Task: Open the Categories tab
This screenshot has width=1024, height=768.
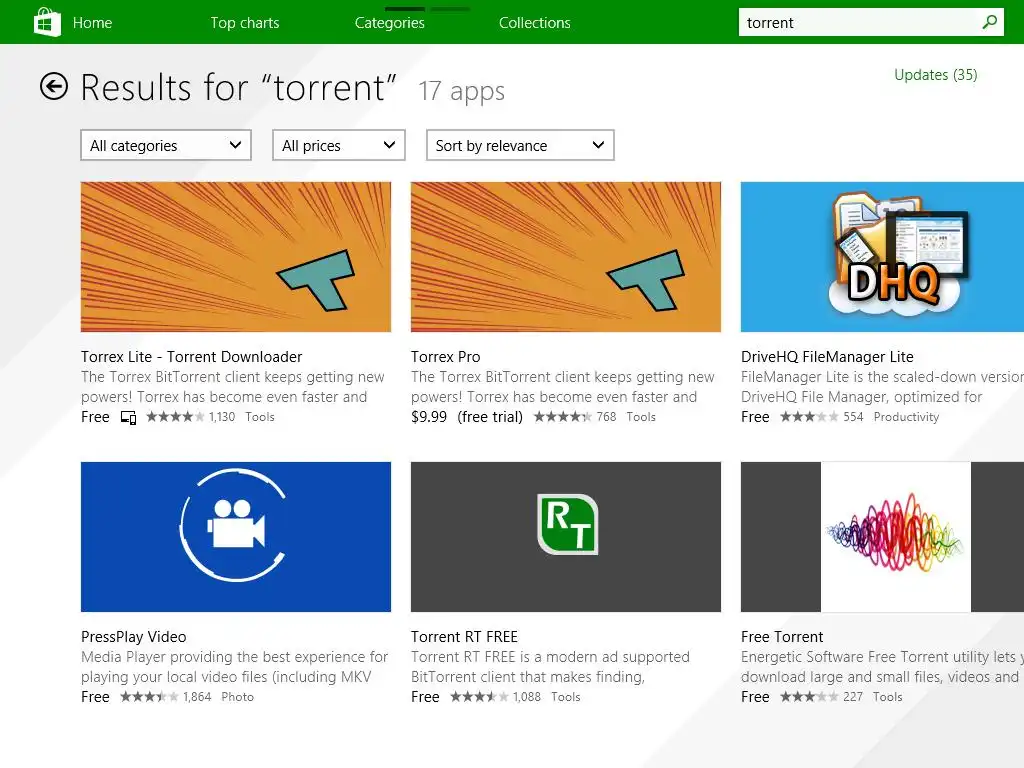Action: click(390, 23)
